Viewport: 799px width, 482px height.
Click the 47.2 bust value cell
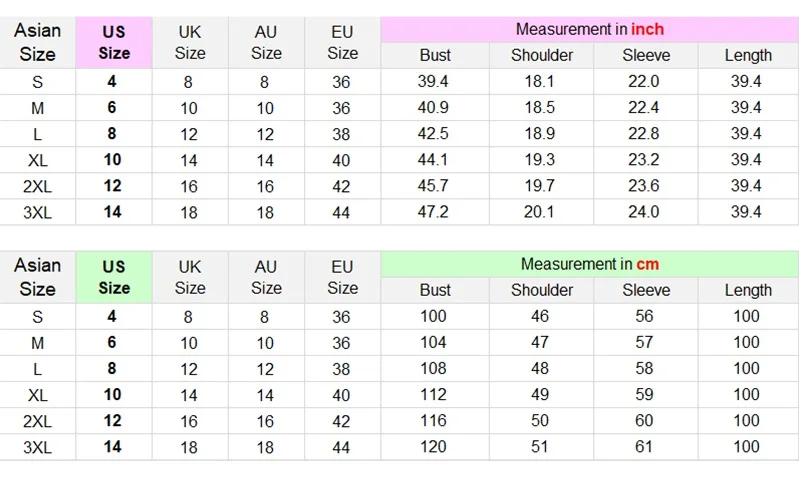click(435, 212)
